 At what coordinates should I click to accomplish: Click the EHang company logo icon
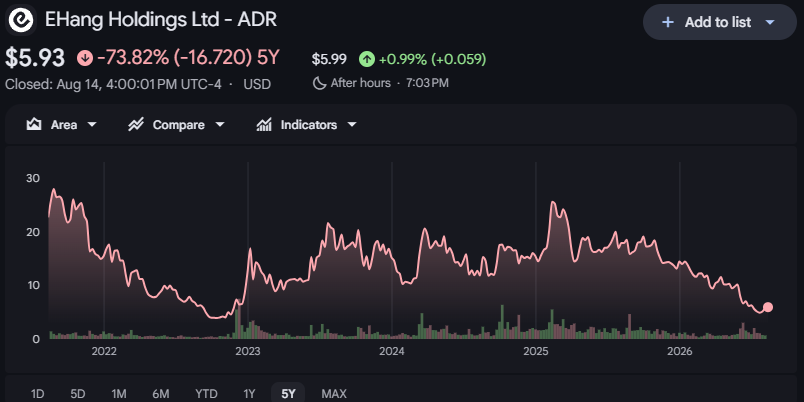pyautogui.click(x=21, y=20)
